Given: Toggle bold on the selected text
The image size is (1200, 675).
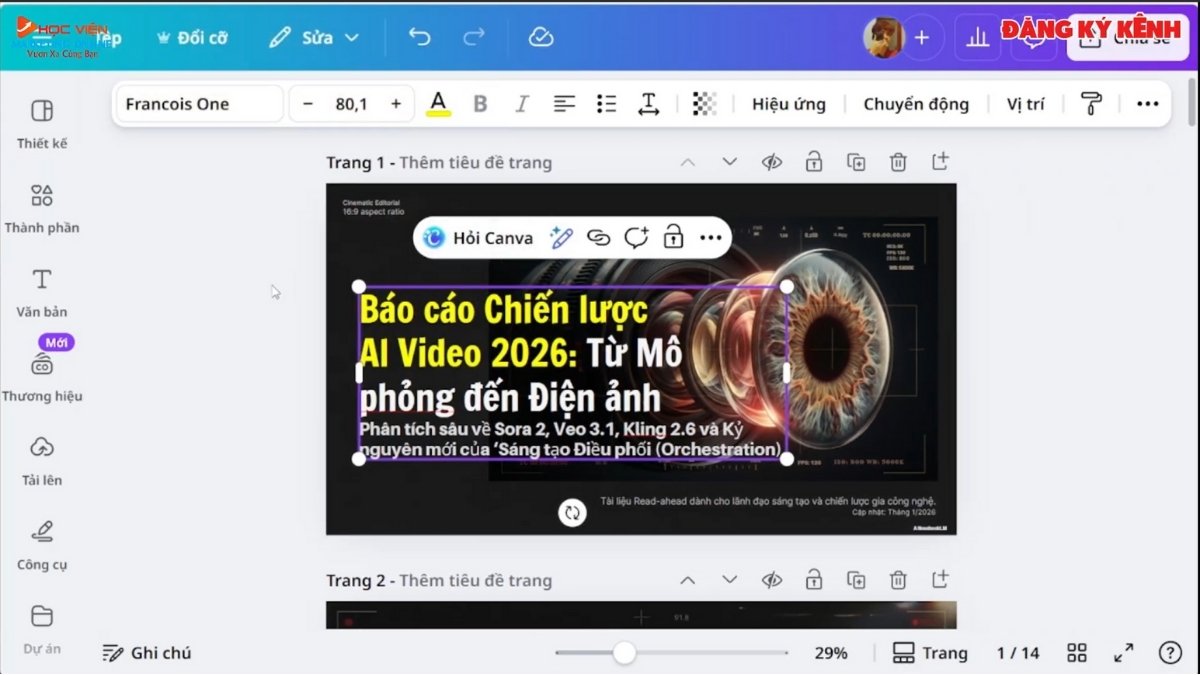Looking at the screenshot, I should pos(480,103).
